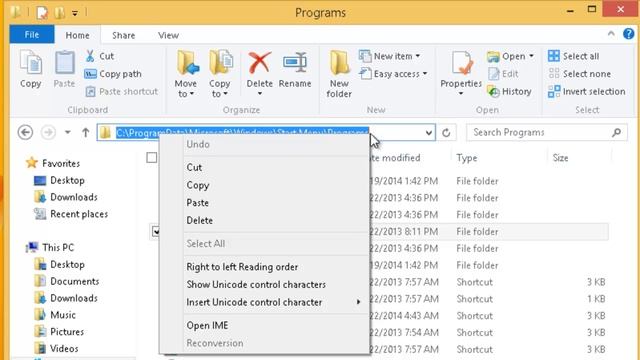Click the new folder icon in the title bar
This screenshot has height=360, width=640.
[x=60, y=13]
